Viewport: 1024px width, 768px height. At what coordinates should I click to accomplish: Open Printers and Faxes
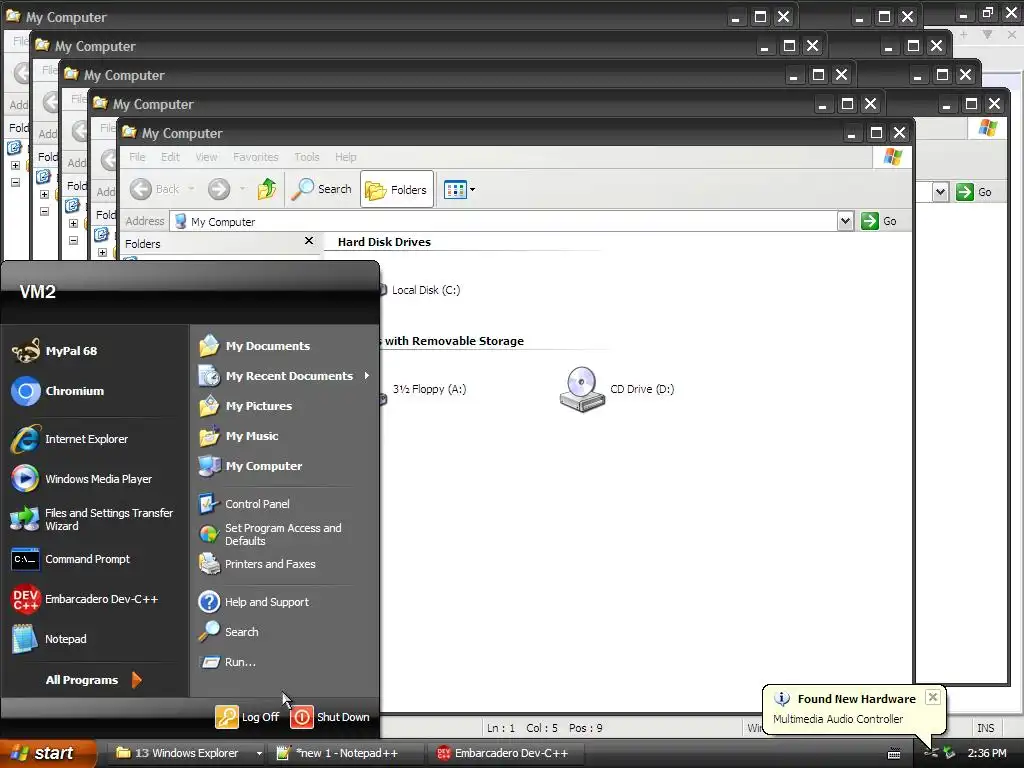[257, 564]
